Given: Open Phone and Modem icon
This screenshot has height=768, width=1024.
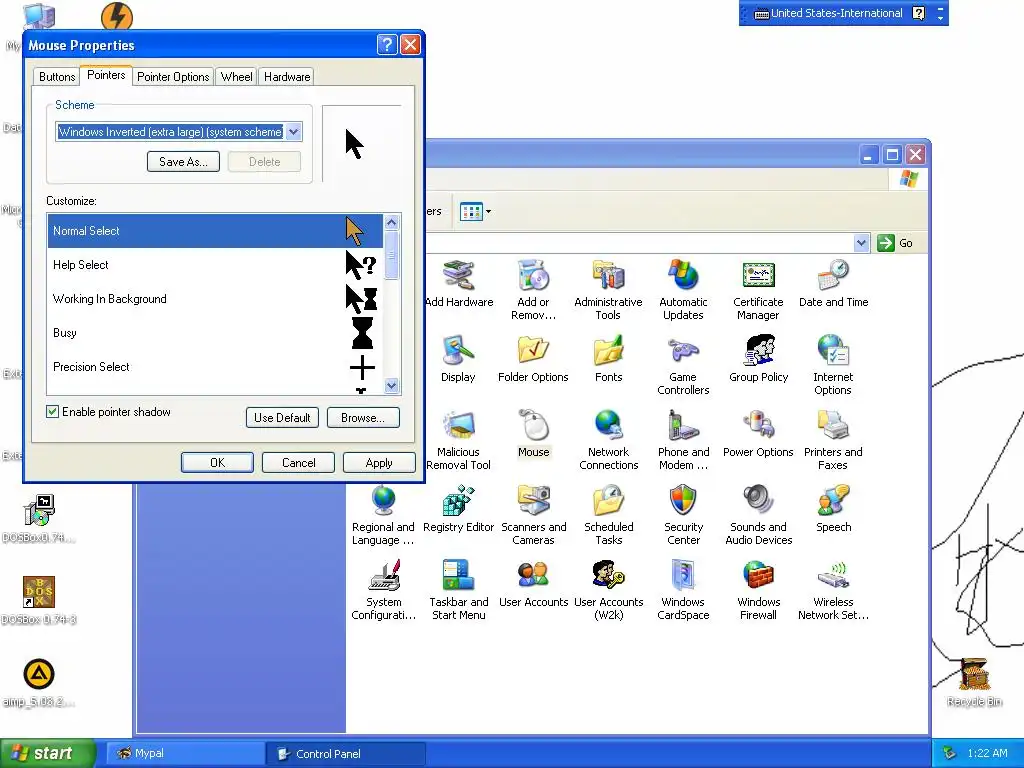Looking at the screenshot, I should point(683,425).
